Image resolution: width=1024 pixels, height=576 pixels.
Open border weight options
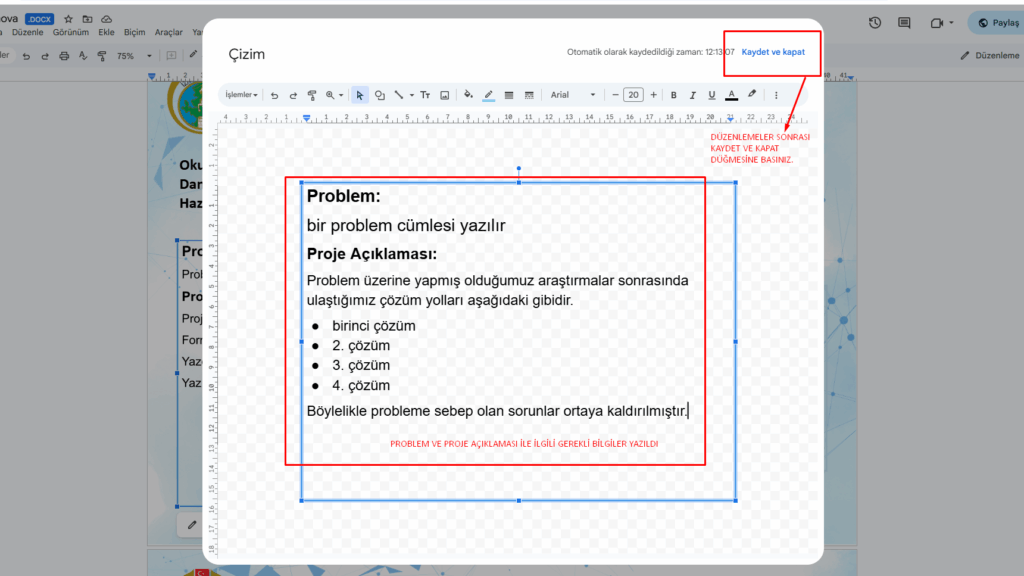pos(509,95)
